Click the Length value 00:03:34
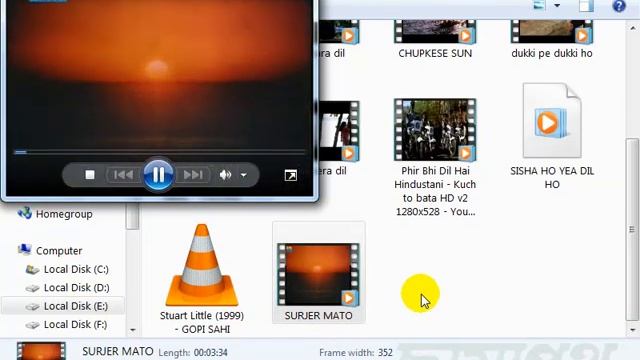640x360 pixels. click(211, 353)
